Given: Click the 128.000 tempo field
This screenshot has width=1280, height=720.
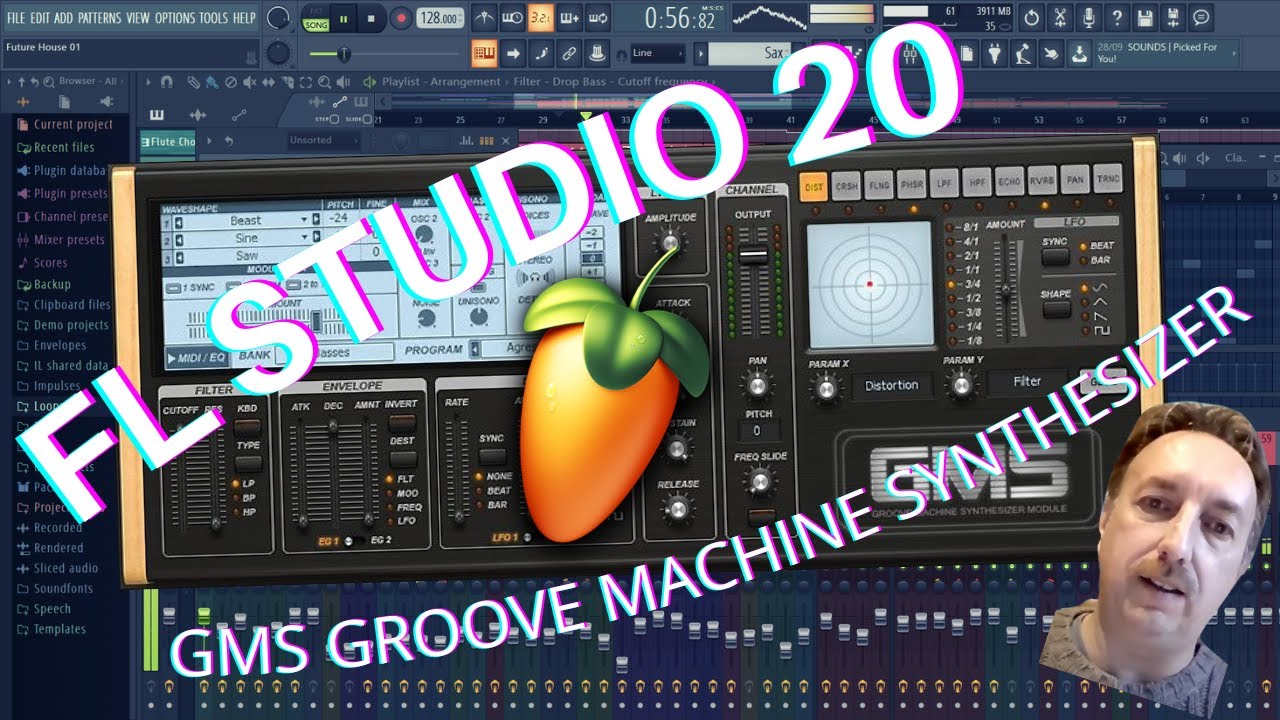Looking at the screenshot, I should 440,18.
